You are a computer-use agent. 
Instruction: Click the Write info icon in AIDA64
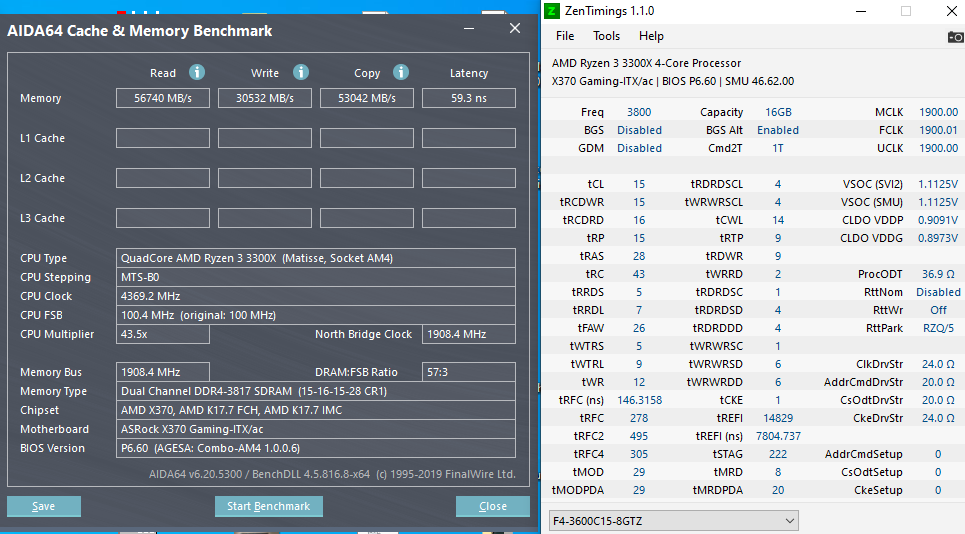coord(301,72)
